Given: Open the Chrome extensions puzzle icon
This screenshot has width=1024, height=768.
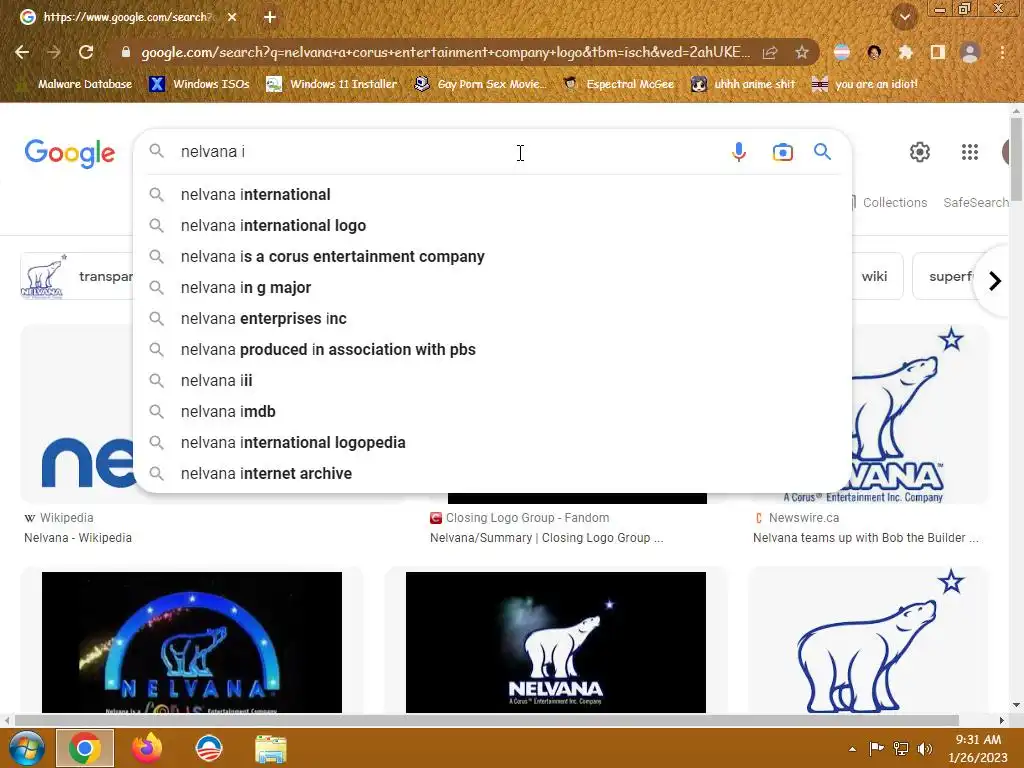Looking at the screenshot, I should (x=905, y=52).
